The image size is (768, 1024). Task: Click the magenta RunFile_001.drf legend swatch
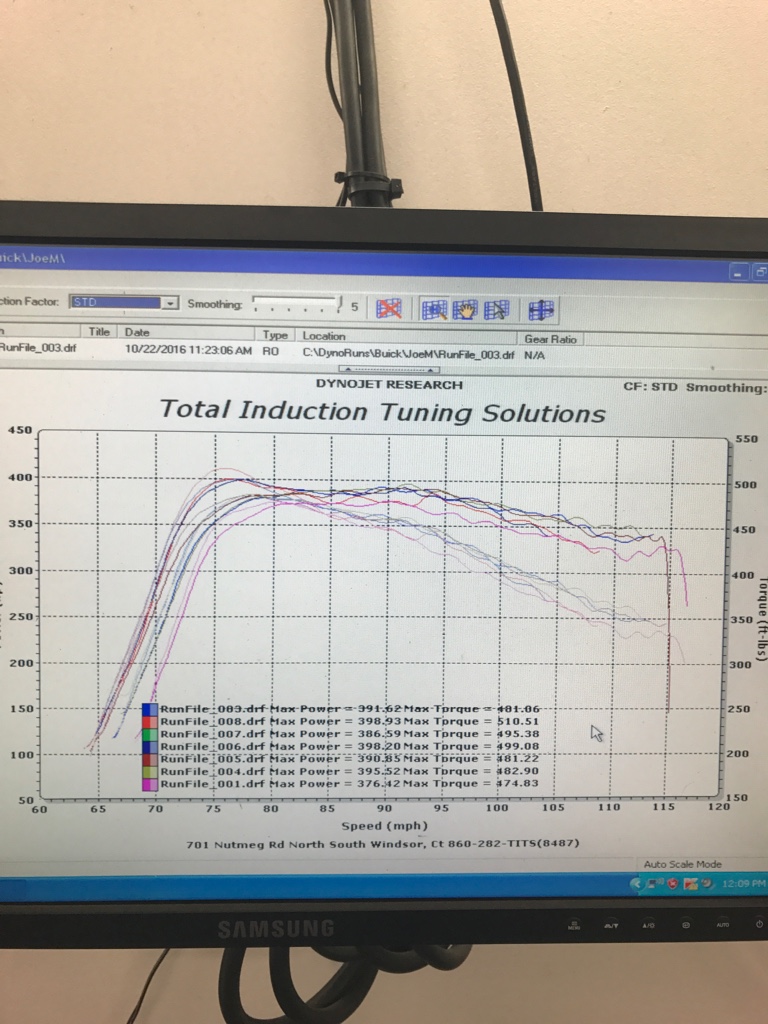click(150, 785)
